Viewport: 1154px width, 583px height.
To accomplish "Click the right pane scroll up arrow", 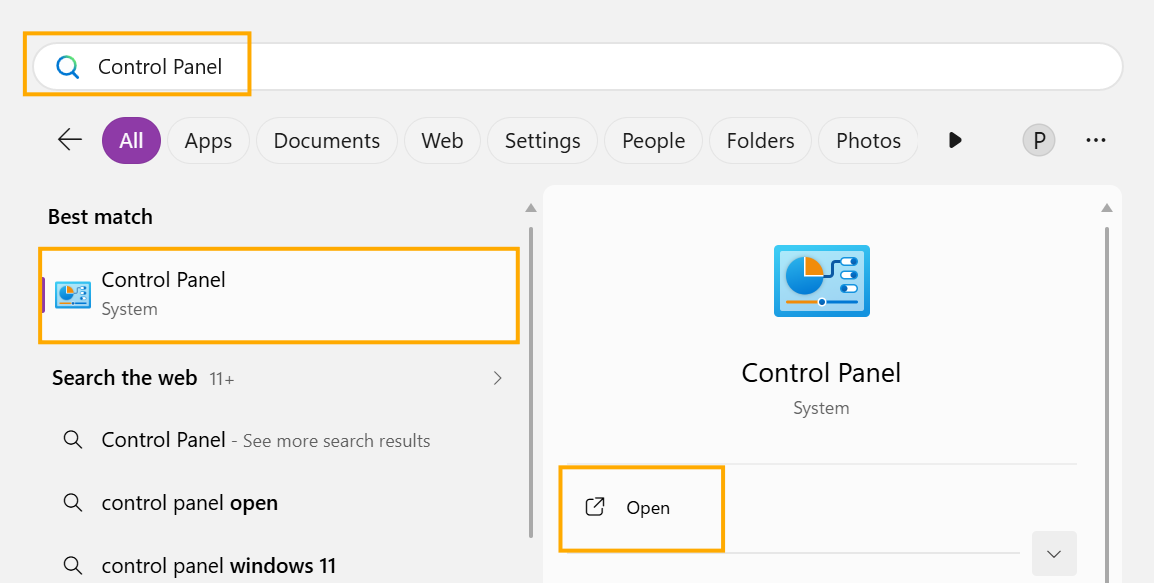I will (1106, 208).
